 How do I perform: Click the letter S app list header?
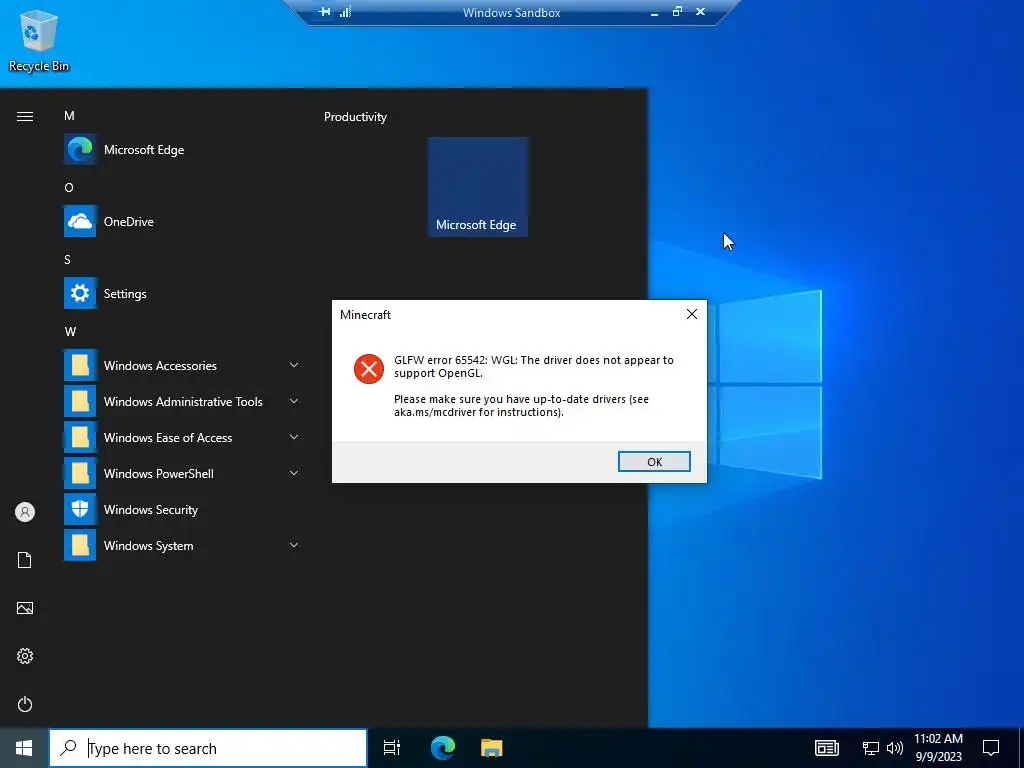[67, 259]
